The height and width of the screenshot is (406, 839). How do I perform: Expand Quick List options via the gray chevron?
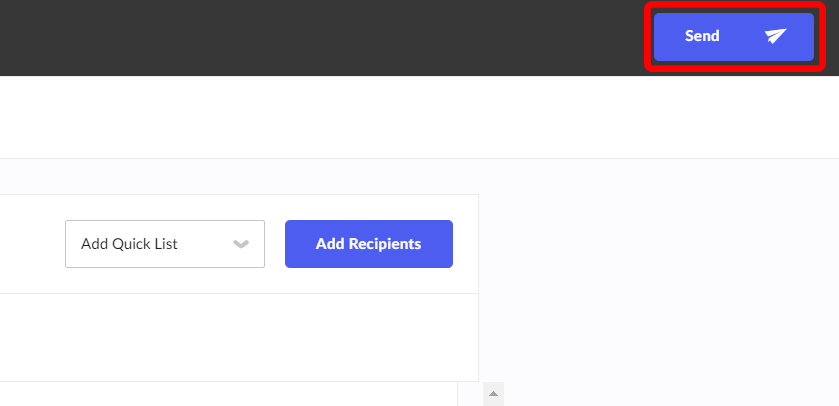click(241, 244)
